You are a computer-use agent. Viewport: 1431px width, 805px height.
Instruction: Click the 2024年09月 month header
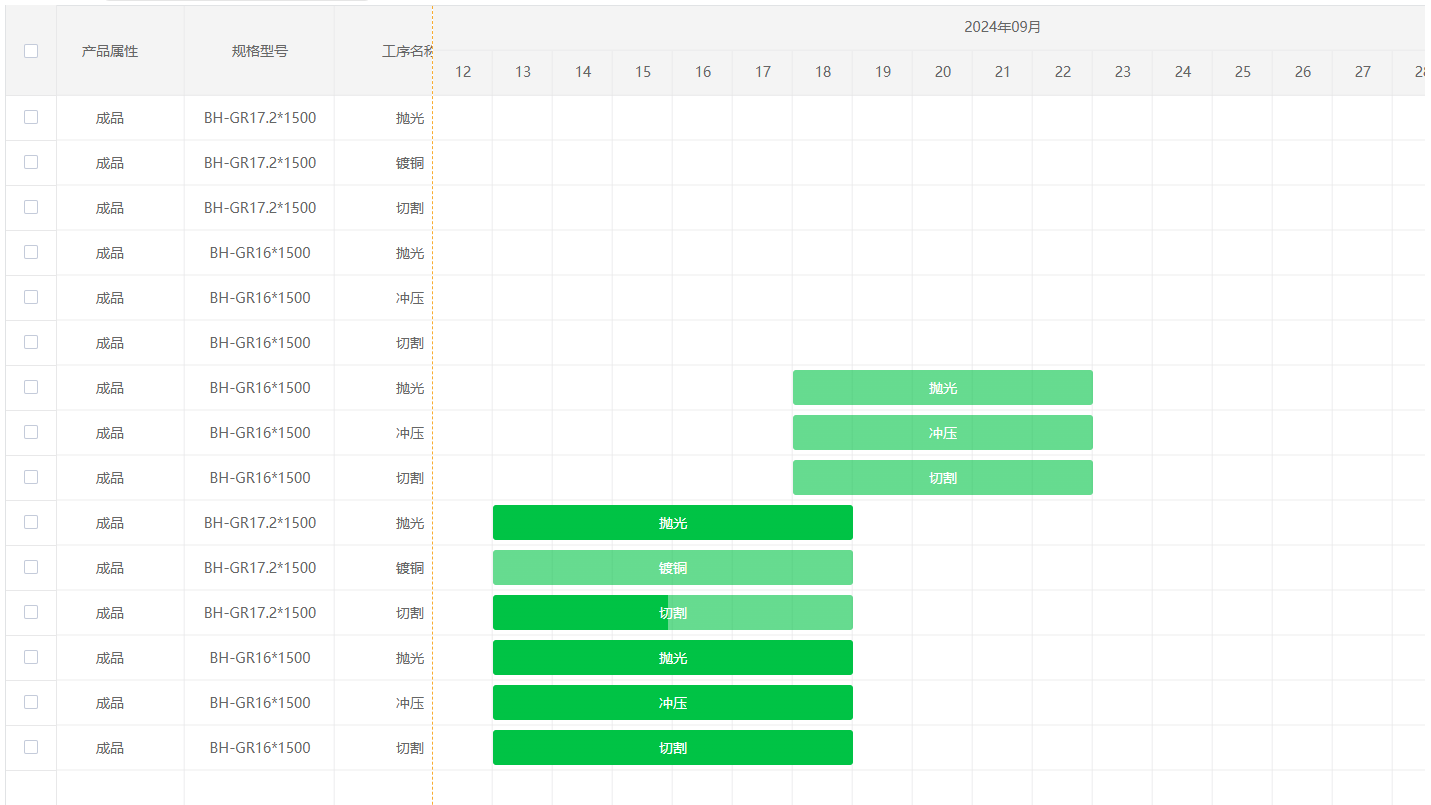point(1002,27)
